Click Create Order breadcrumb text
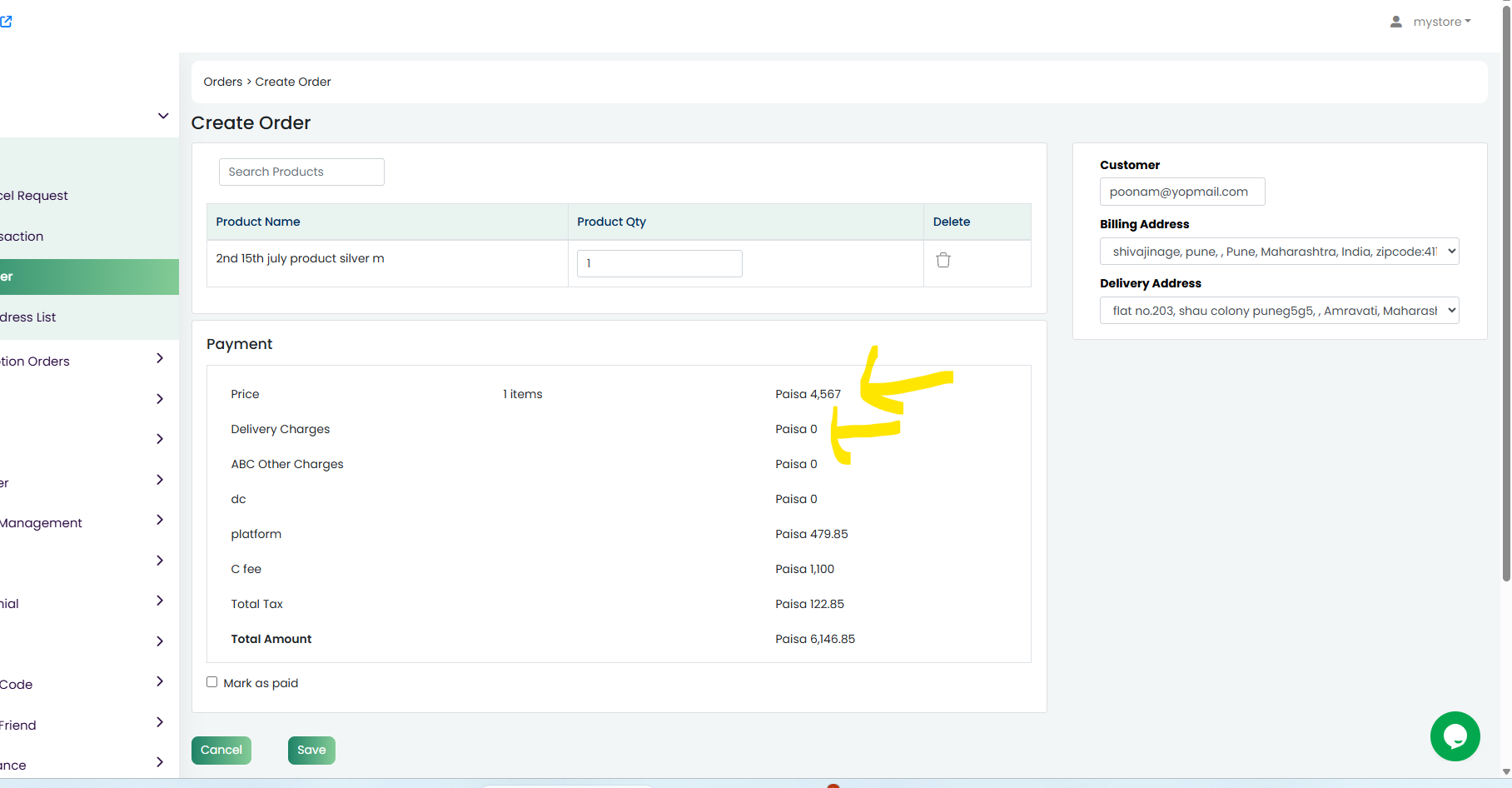The image size is (1512, 788). click(x=293, y=82)
